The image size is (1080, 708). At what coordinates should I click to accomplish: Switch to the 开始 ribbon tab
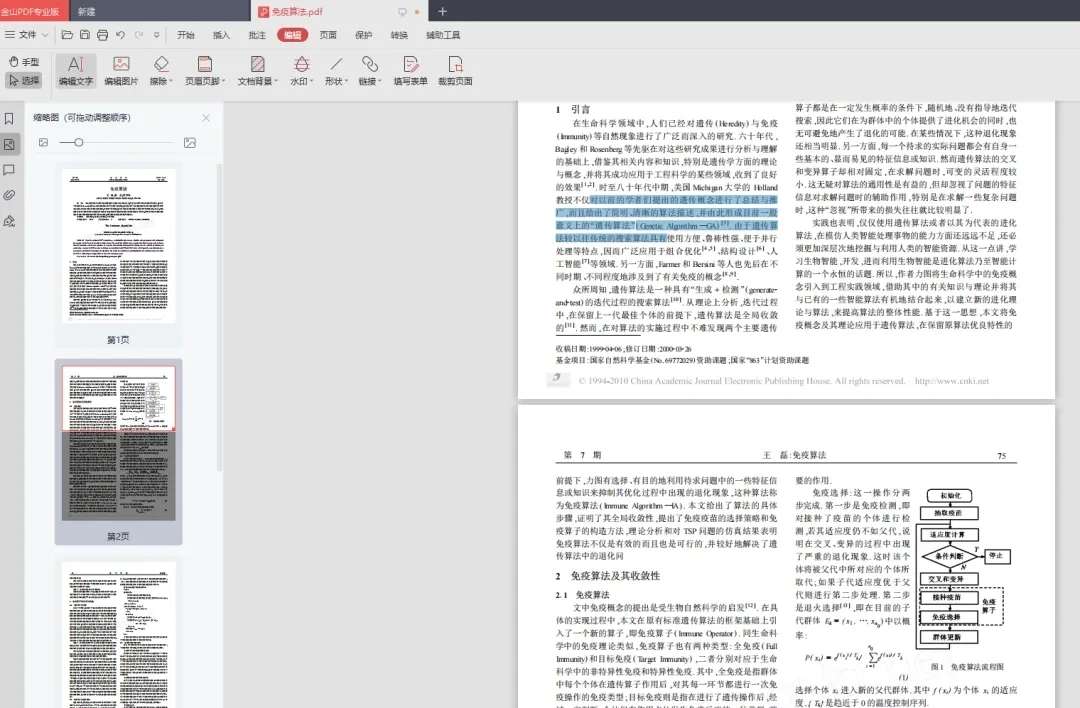[186, 35]
